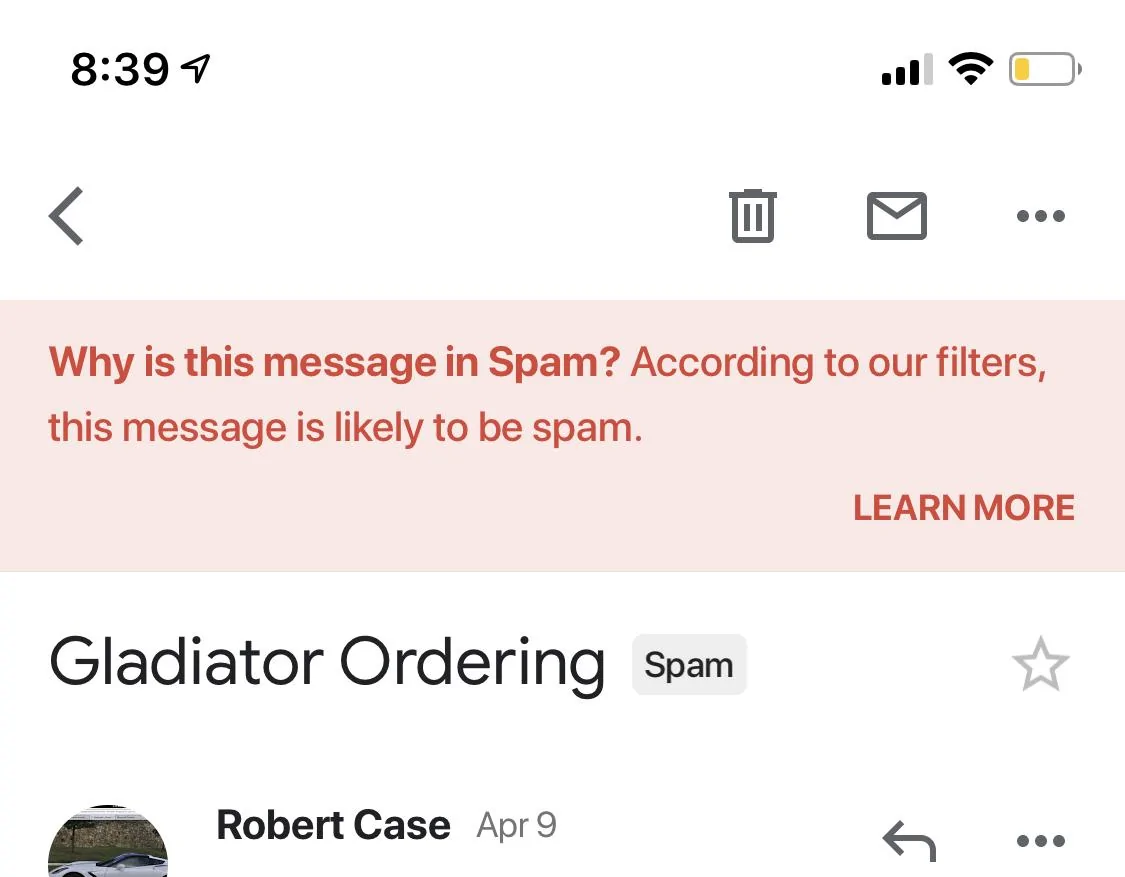Open the more options dots beside reply
The height and width of the screenshot is (877, 1125).
[x=1040, y=840]
